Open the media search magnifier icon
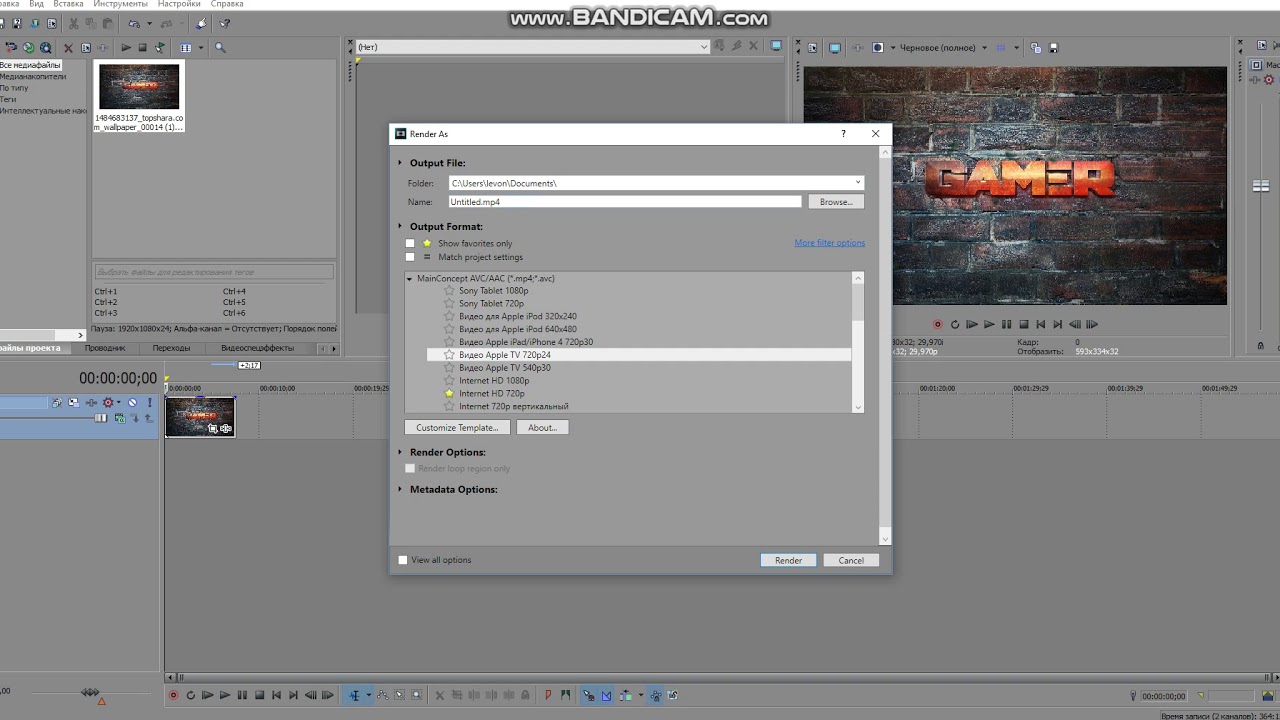 [220, 47]
